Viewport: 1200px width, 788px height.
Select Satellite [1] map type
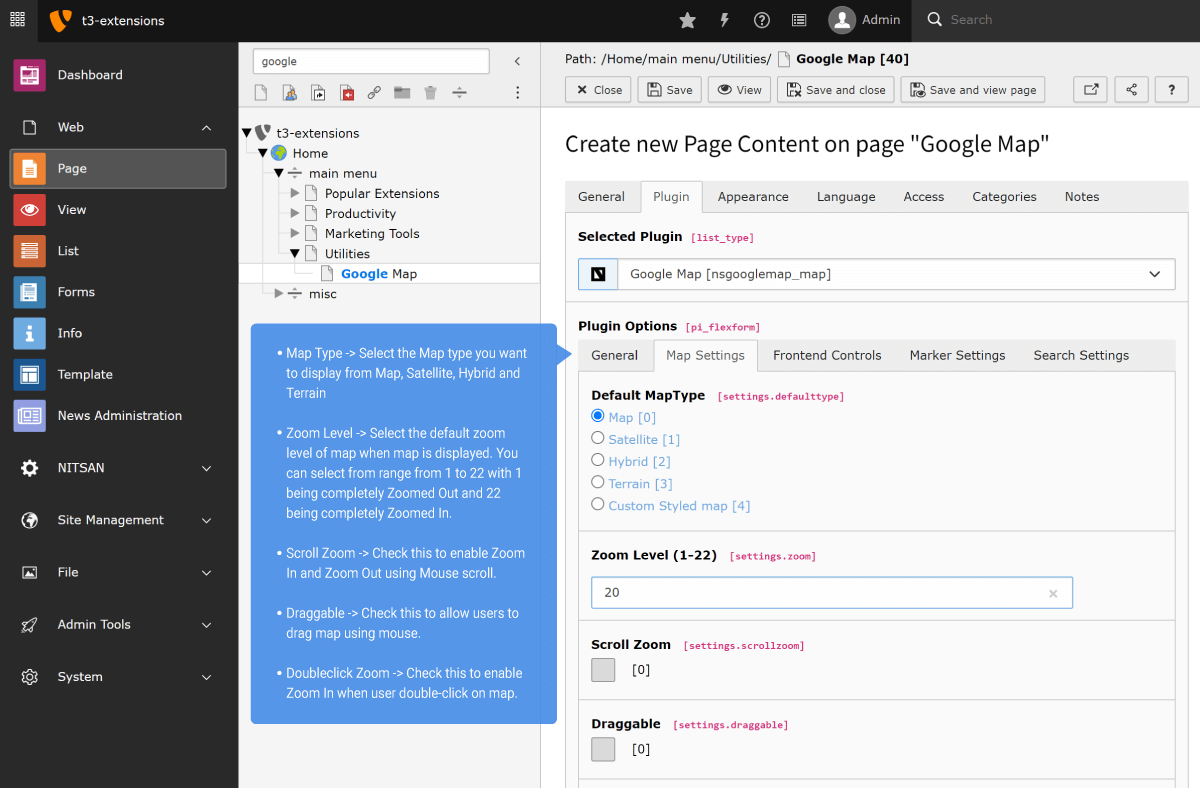point(598,438)
